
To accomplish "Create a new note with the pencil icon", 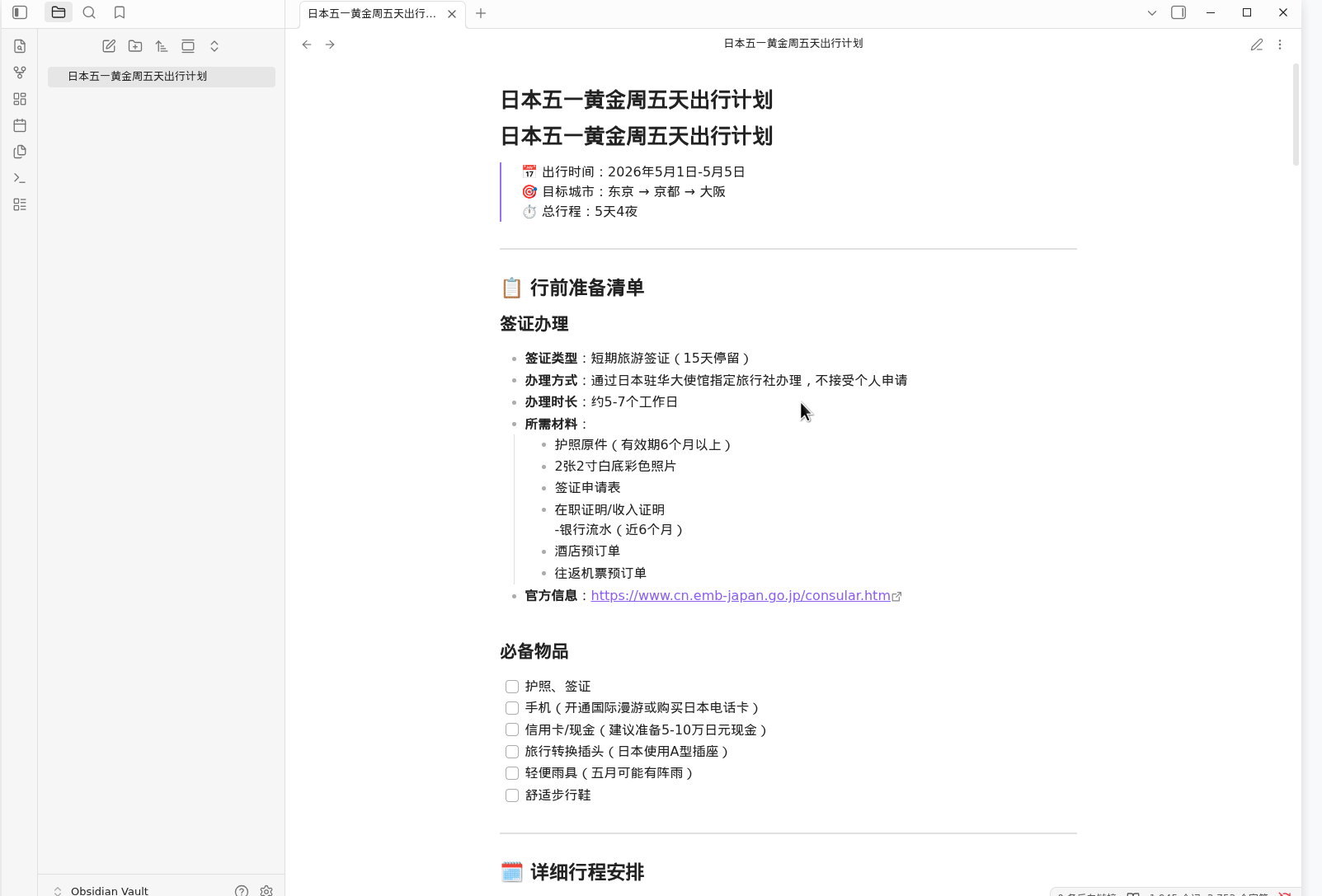I will click(x=109, y=46).
